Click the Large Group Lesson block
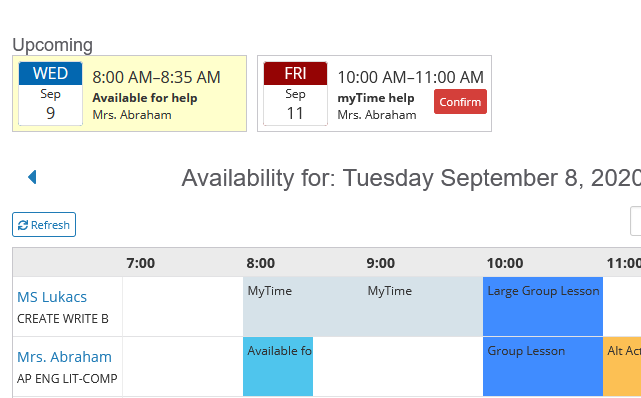The height and width of the screenshot is (398, 641). click(x=543, y=306)
